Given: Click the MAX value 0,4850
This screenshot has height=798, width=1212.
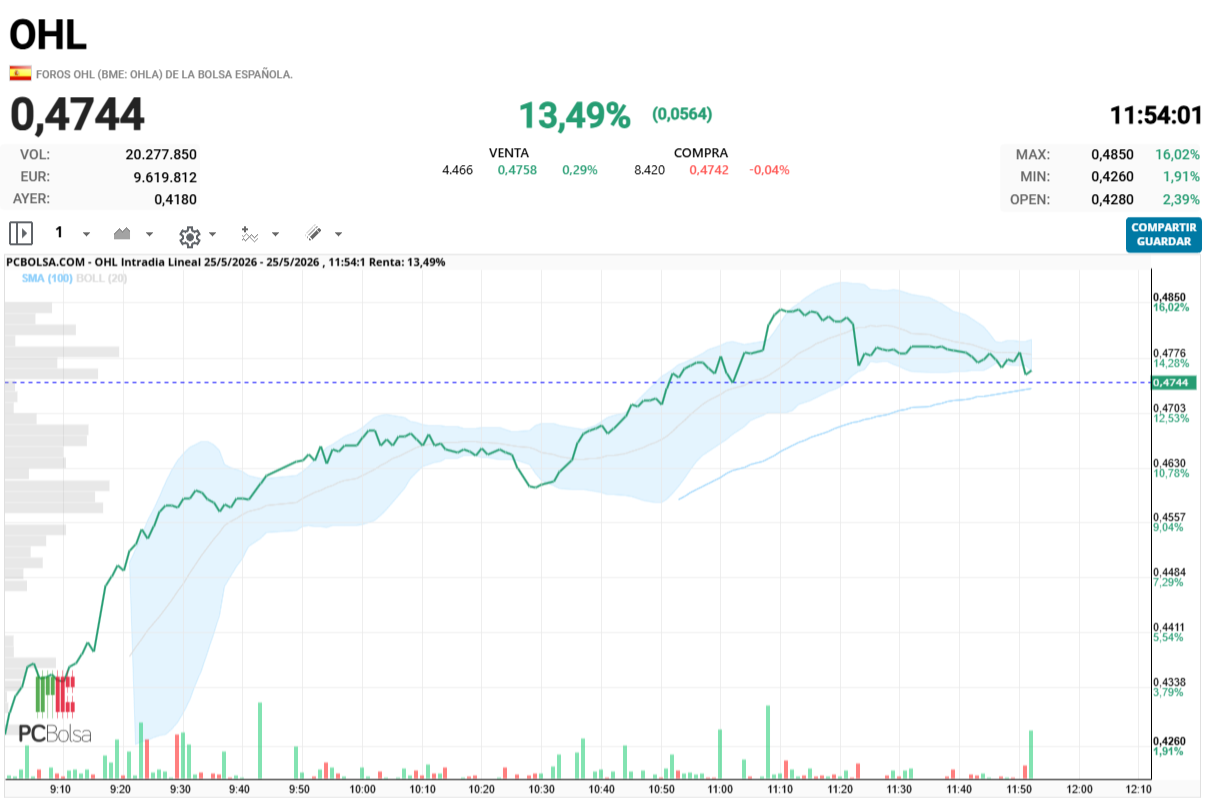Looking at the screenshot, I should pyautogui.click(x=1112, y=155).
